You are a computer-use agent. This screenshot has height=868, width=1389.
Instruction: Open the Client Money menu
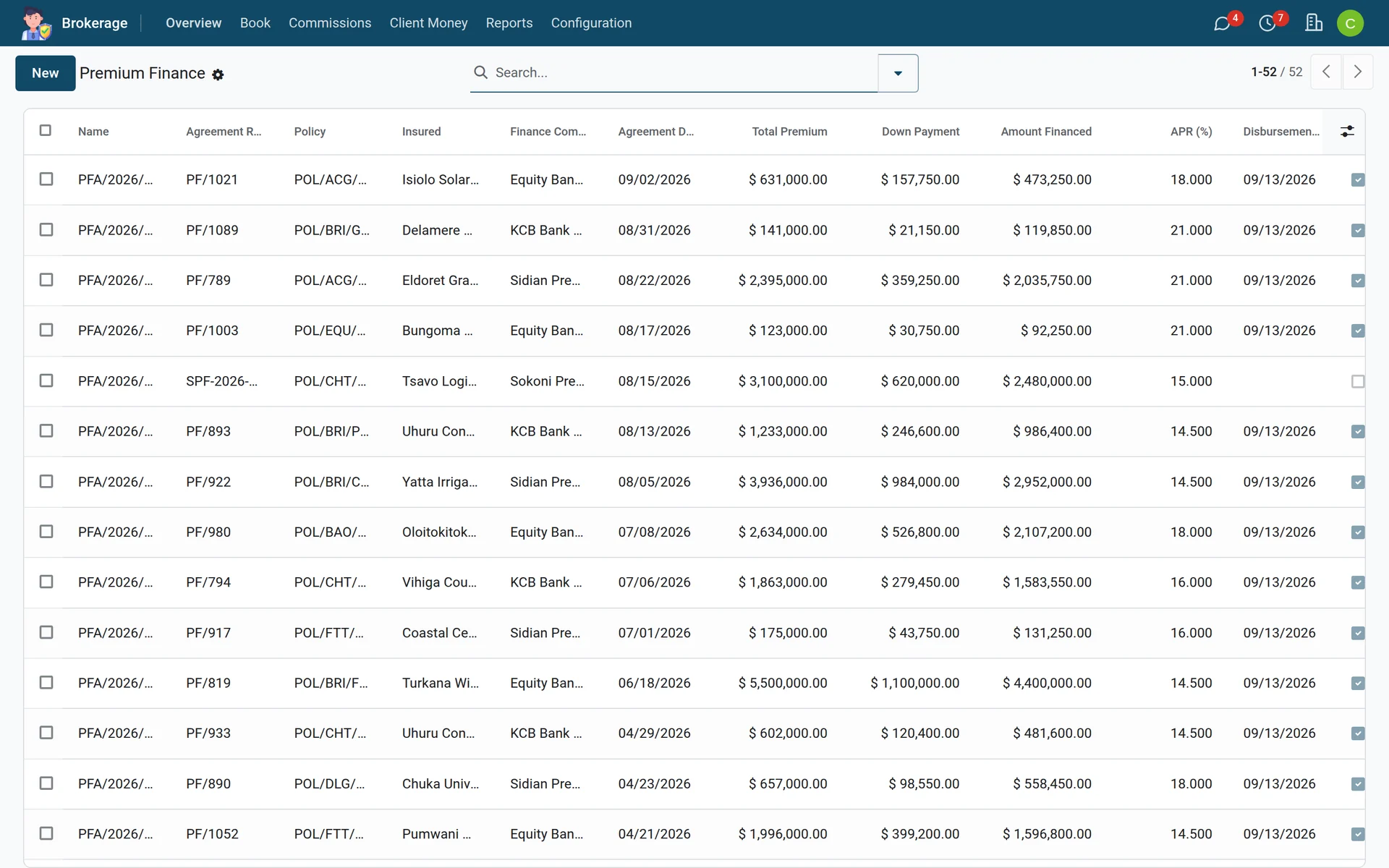(428, 23)
